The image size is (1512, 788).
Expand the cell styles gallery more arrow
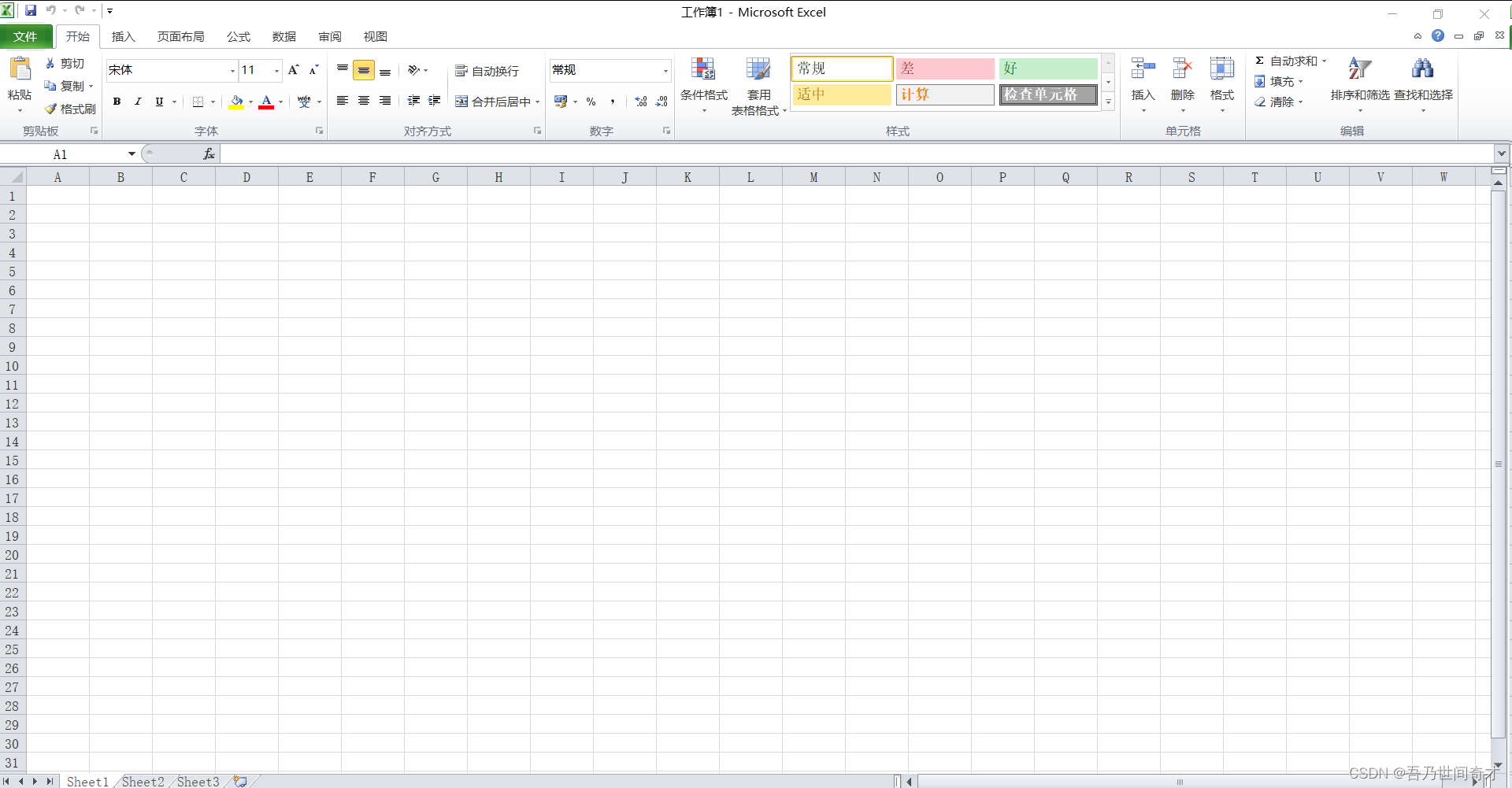1108,102
